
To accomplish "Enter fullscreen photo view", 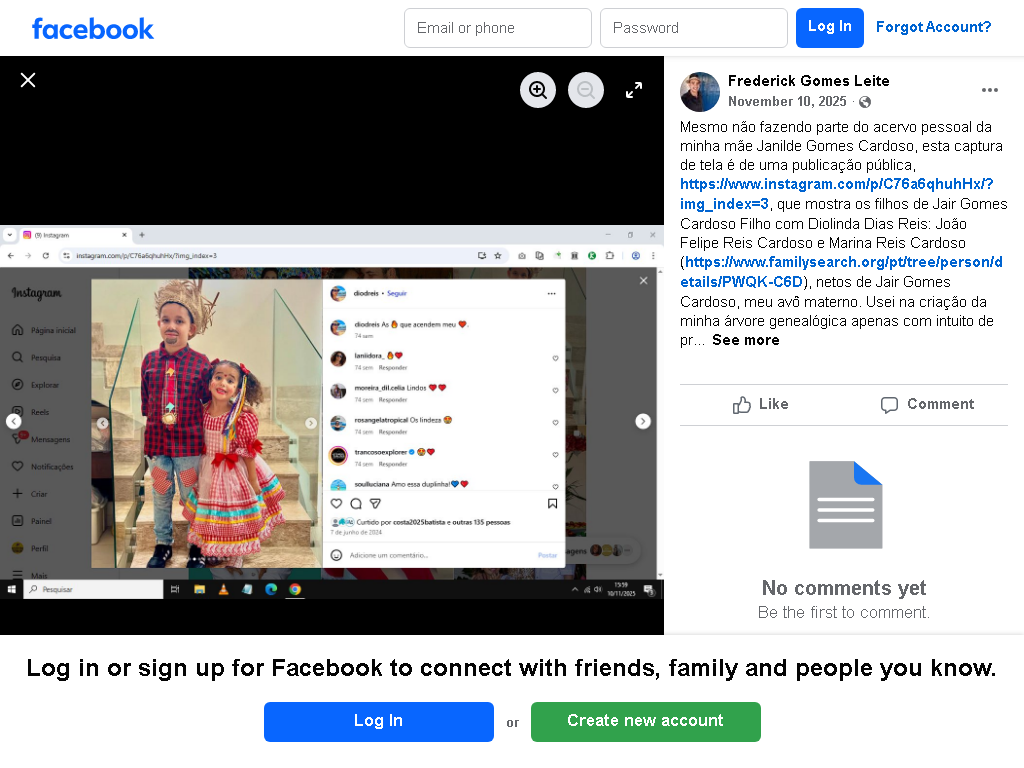I will [x=633, y=90].
